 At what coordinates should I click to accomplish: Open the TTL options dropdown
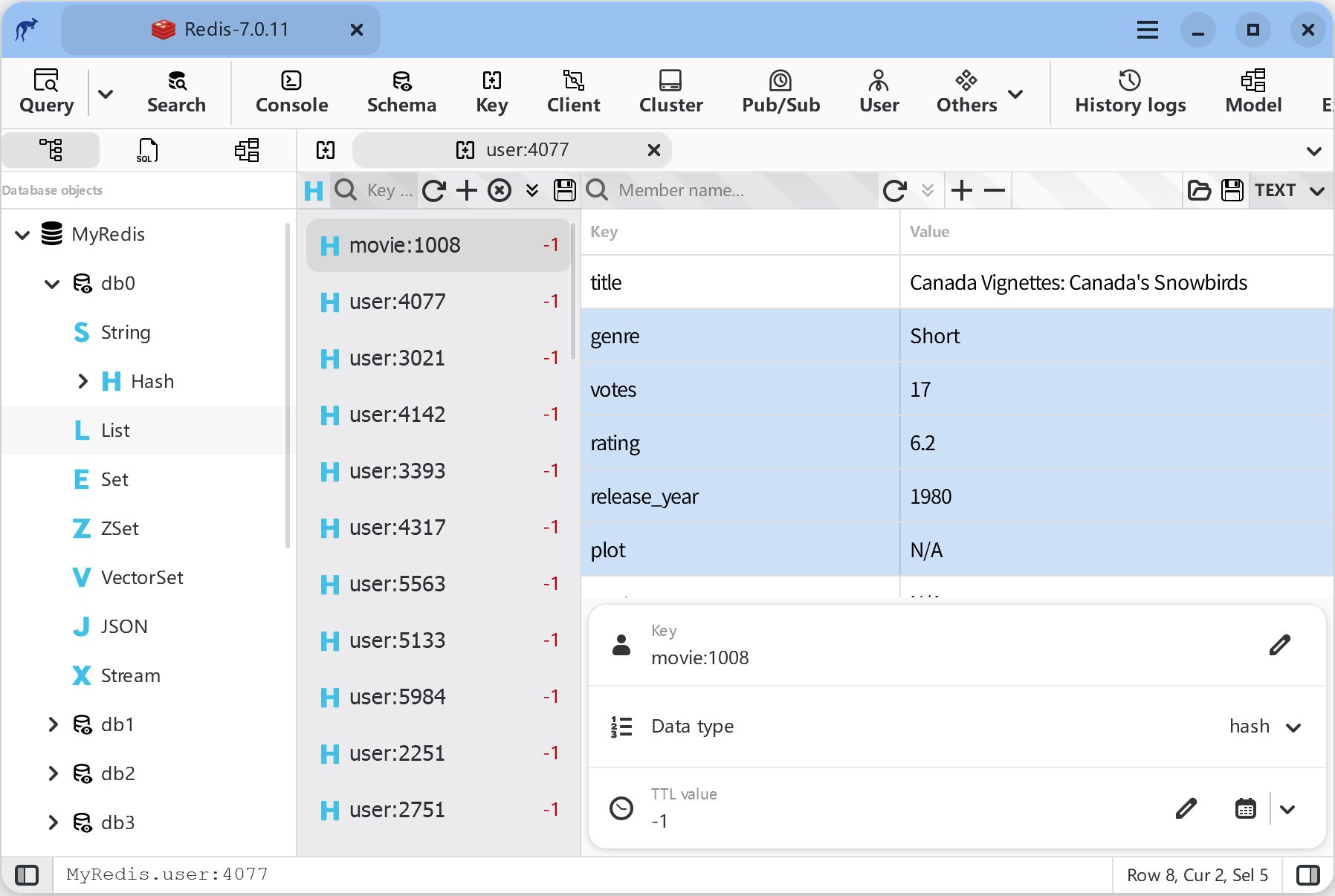point(1287,808)
